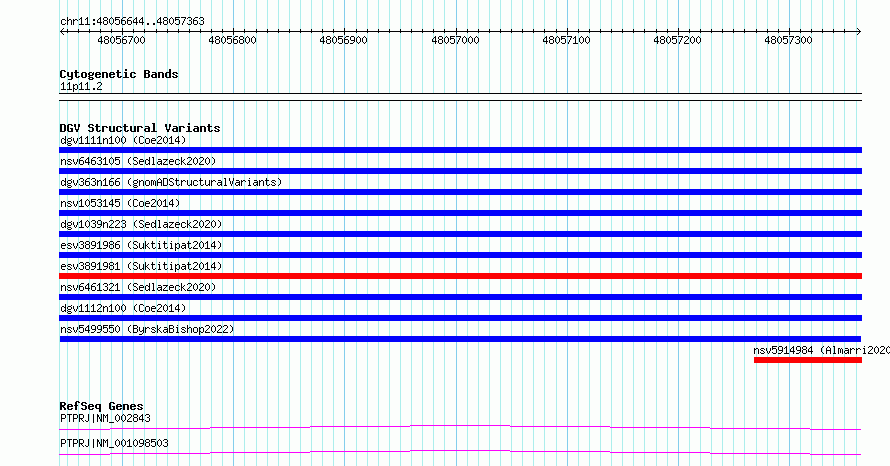Click the dgv1111n100 (Coe2014) variant label
890x466 pixels.
[123, 140]
